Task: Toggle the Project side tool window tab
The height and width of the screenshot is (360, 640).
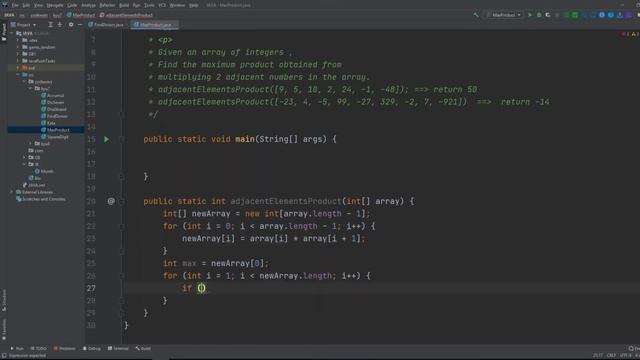Action: coord(4,32)
